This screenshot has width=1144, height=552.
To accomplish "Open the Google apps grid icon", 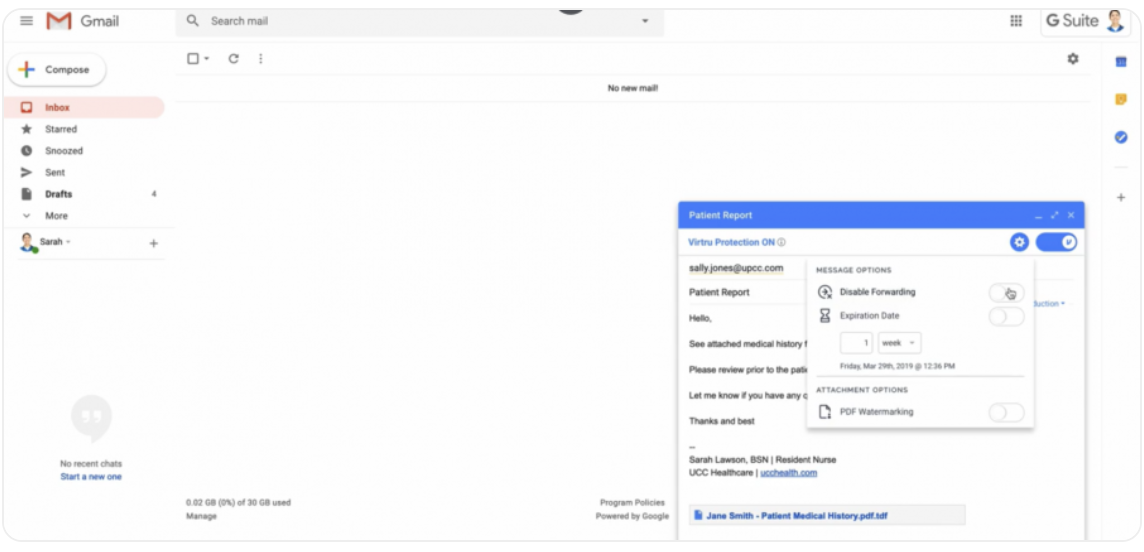I will point(1016,21).
